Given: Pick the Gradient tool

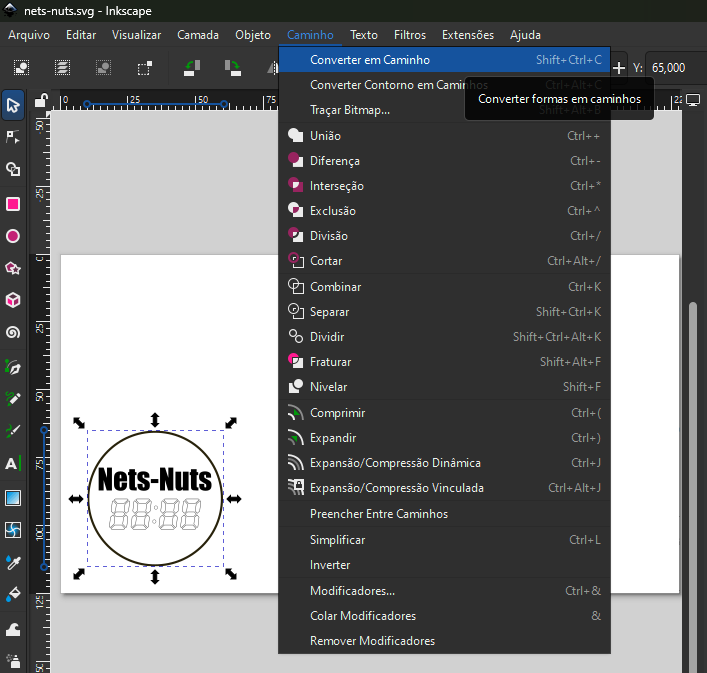Looking at the screenshot, I should 13,497.
